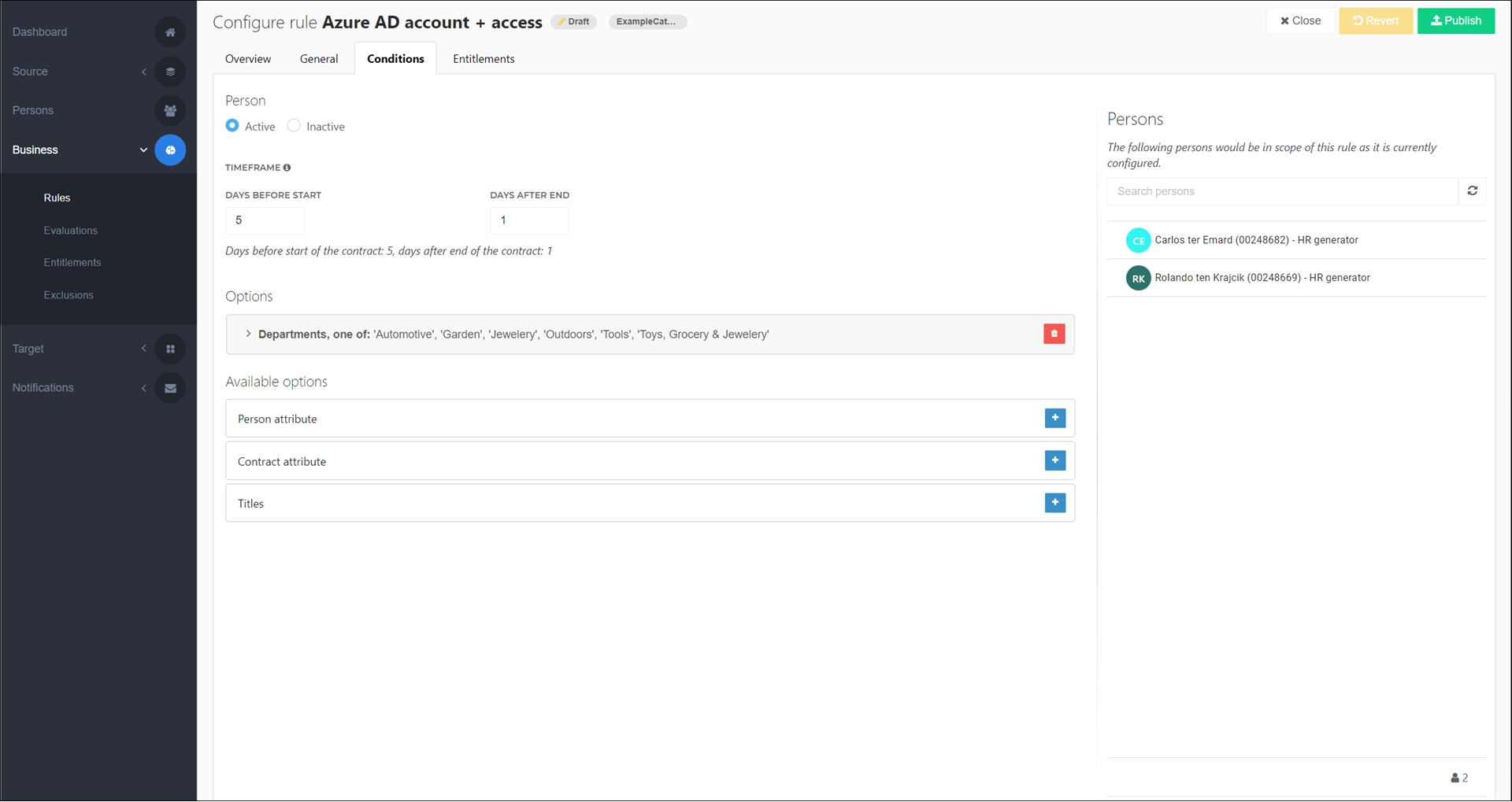Add Person attribute with plus icon
The height and width of the screenshot is (802, 1512).
coord(1055,418)
